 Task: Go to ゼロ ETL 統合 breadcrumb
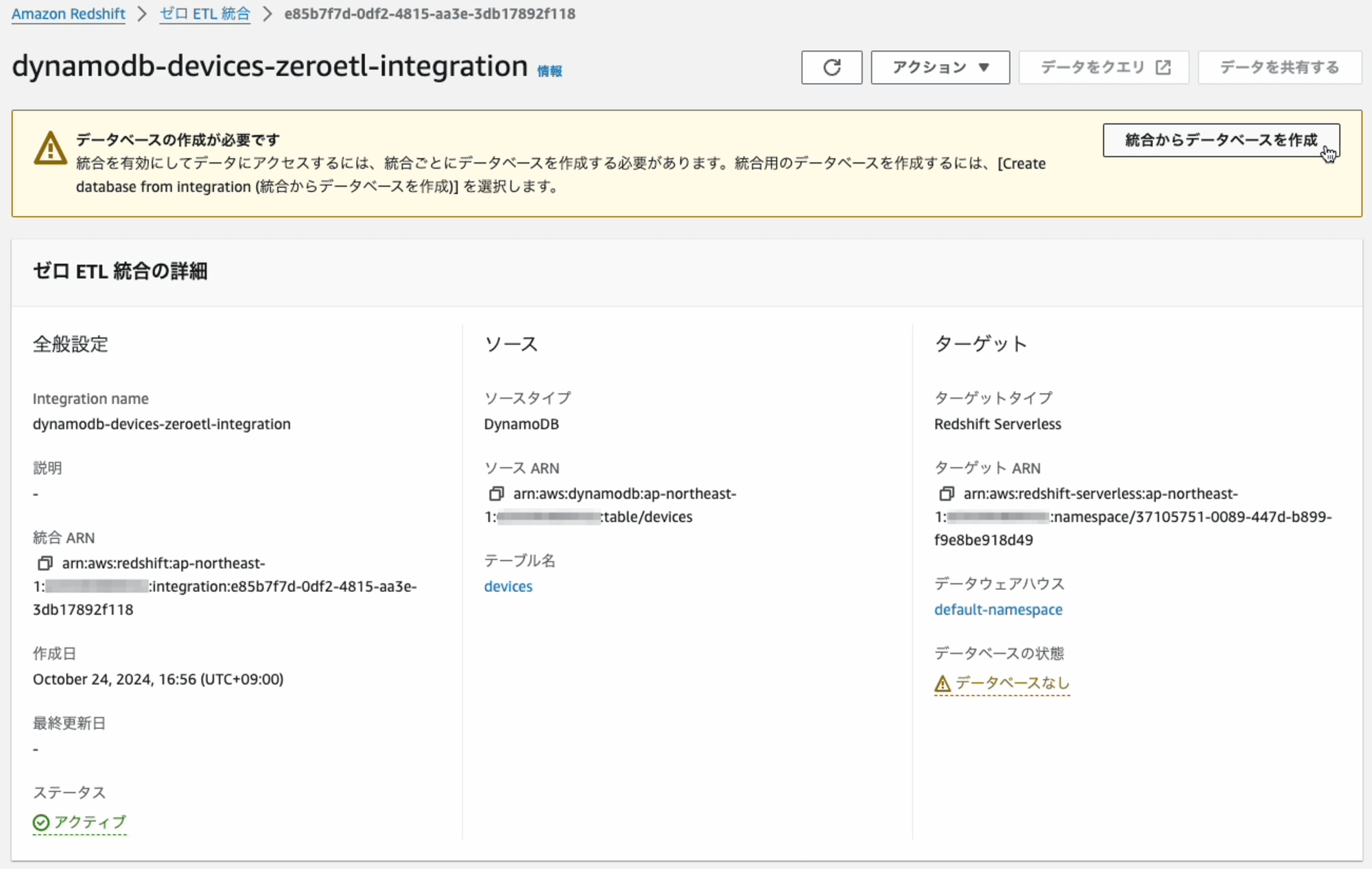pyautogui.click(x=205, y=14)
